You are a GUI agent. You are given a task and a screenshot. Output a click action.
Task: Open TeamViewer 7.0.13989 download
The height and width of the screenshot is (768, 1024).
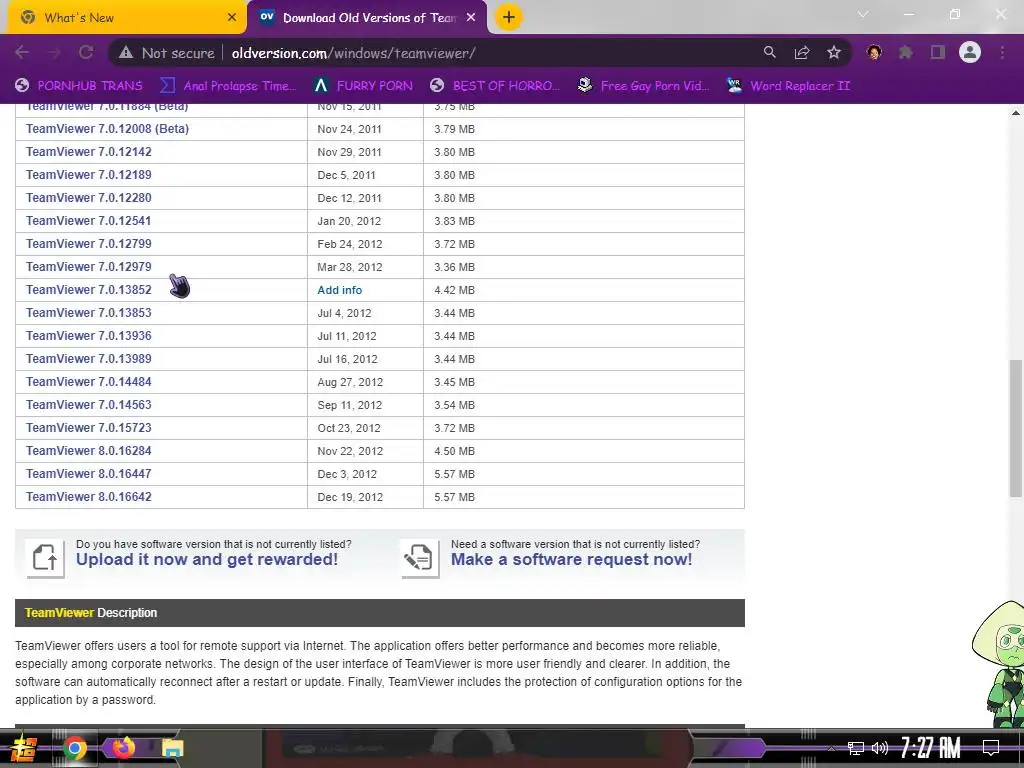click(x=89, y=359)
